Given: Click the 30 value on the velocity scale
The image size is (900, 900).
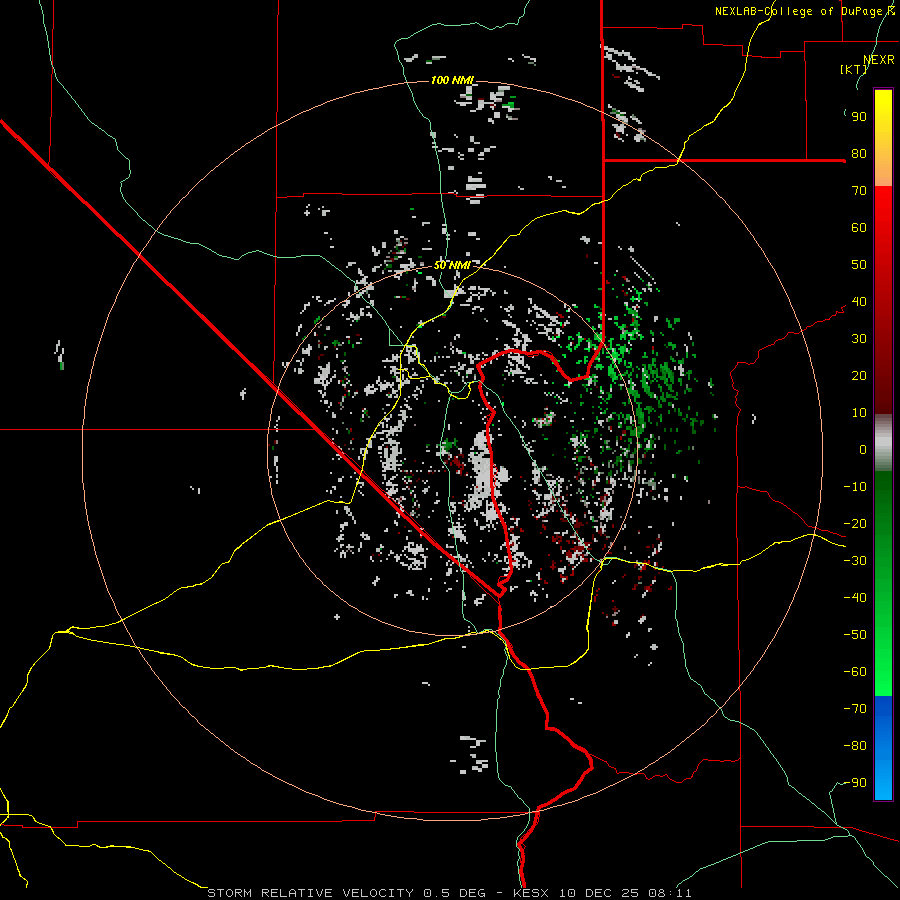Looking at the screenshot, I should [859, 339].
